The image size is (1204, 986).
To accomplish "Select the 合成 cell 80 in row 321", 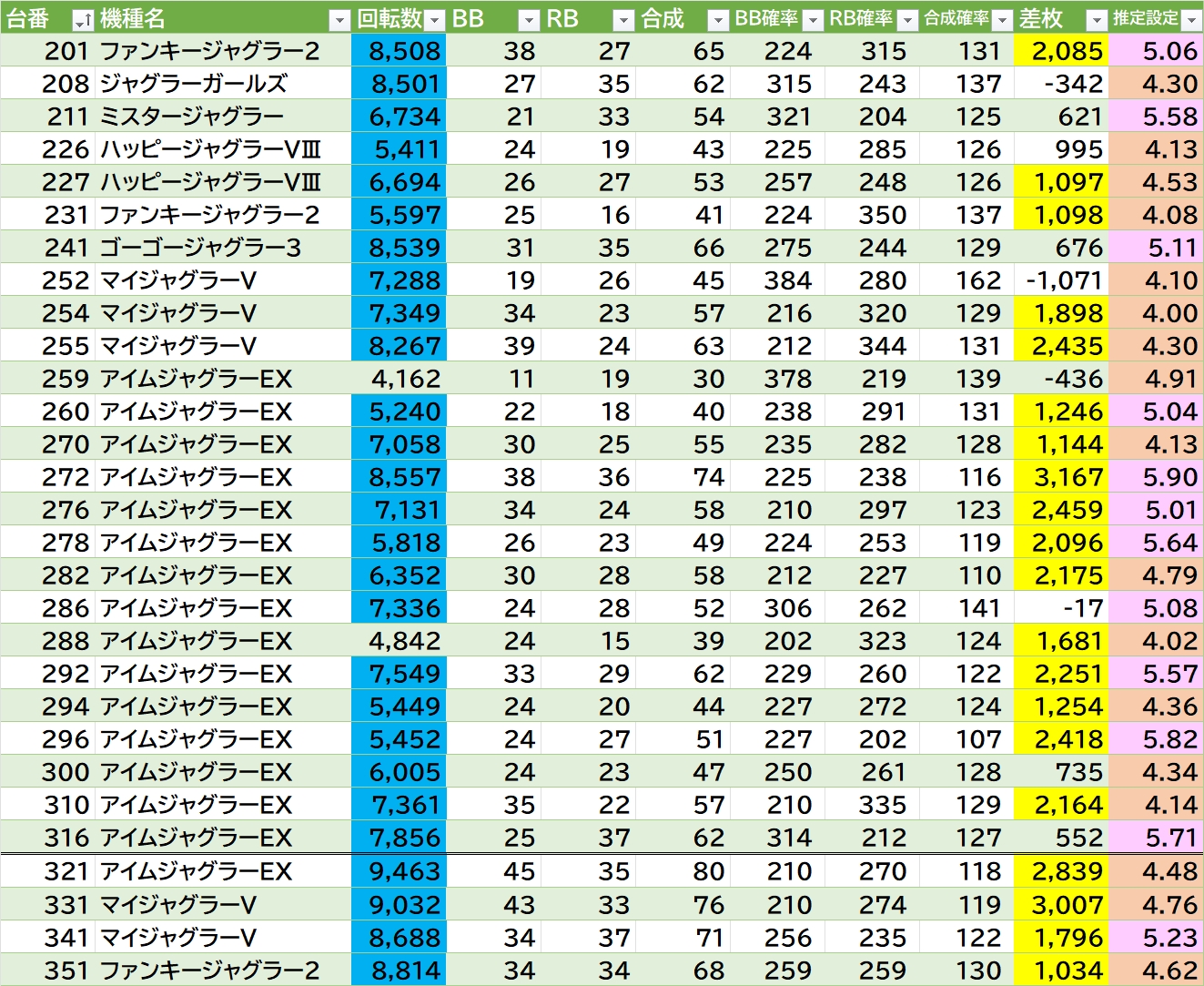I will coord(683,871).
